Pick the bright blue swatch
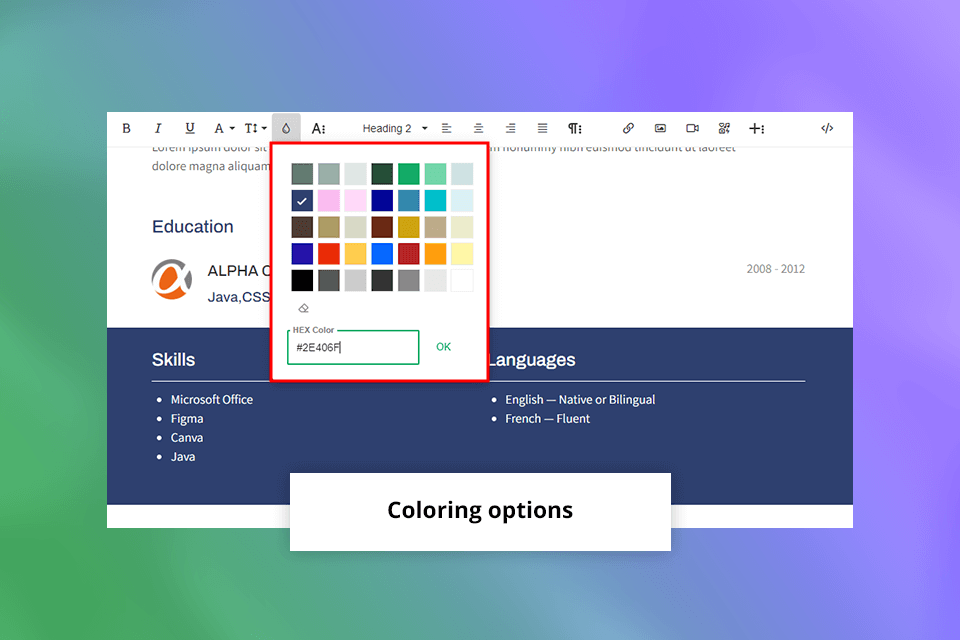 coord(382,254)
